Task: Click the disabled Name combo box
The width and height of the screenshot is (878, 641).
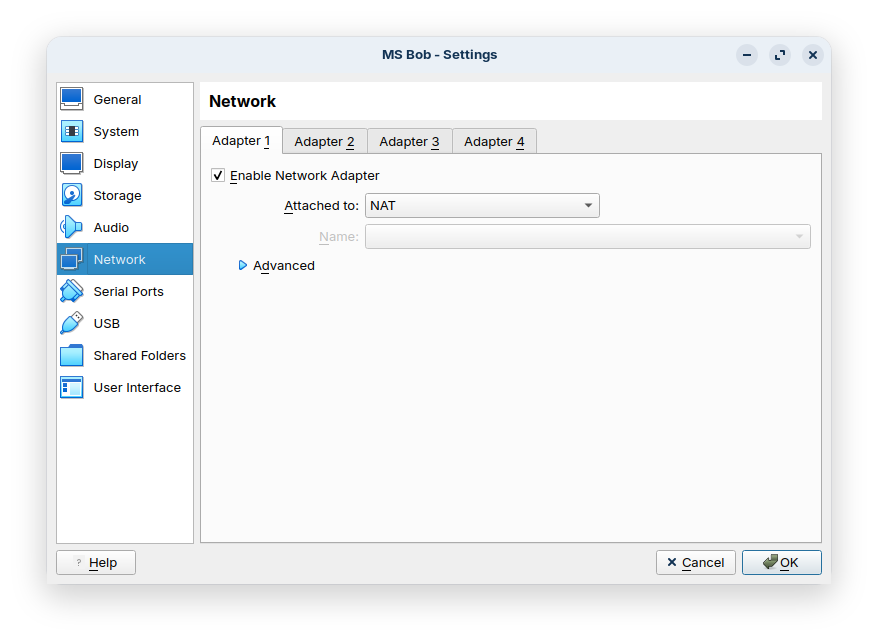Action: click(x=587, y=237)
